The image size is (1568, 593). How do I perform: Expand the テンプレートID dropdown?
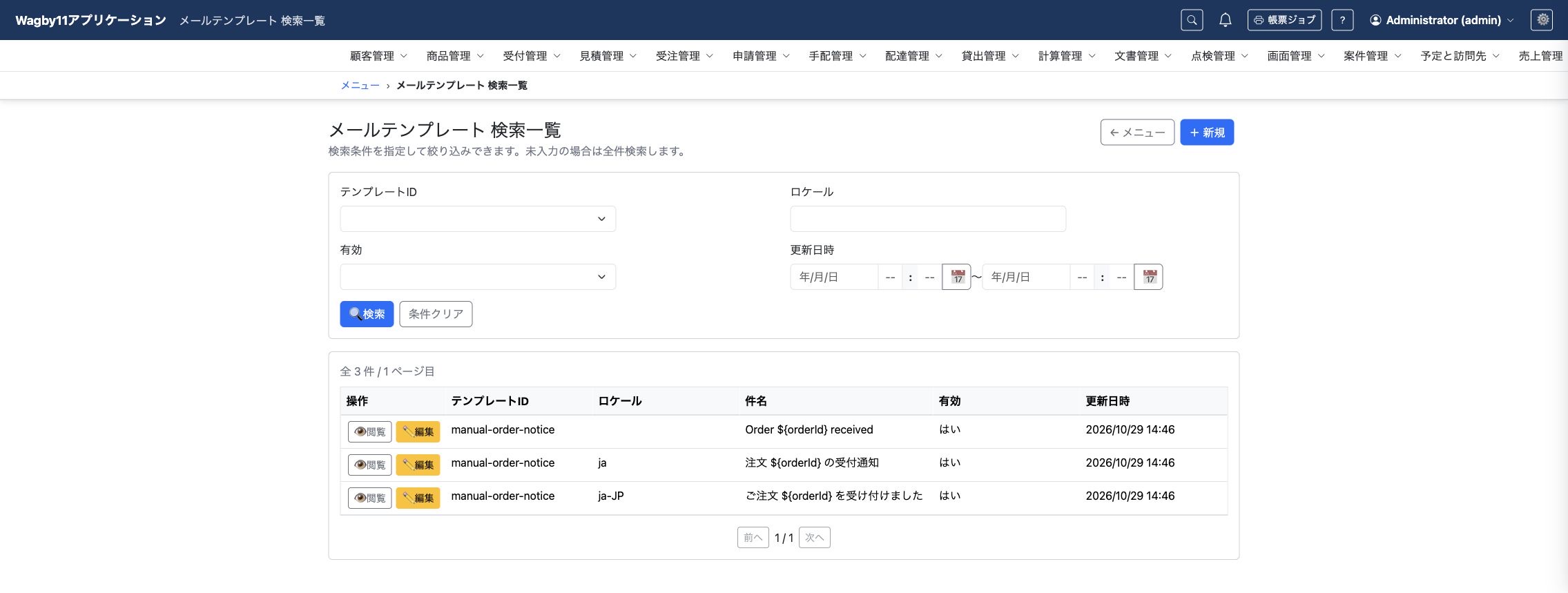[x=478, y=219]
